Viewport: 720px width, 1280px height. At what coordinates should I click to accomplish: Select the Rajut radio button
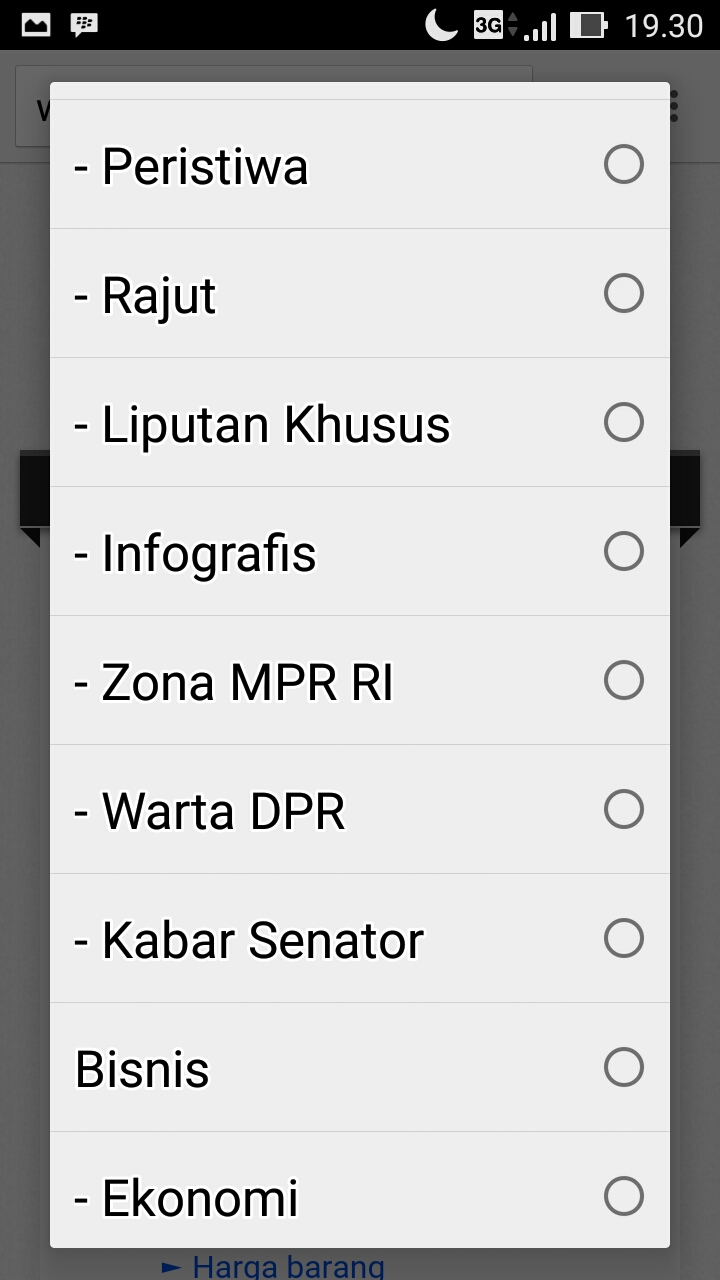[x=623, y=293]
